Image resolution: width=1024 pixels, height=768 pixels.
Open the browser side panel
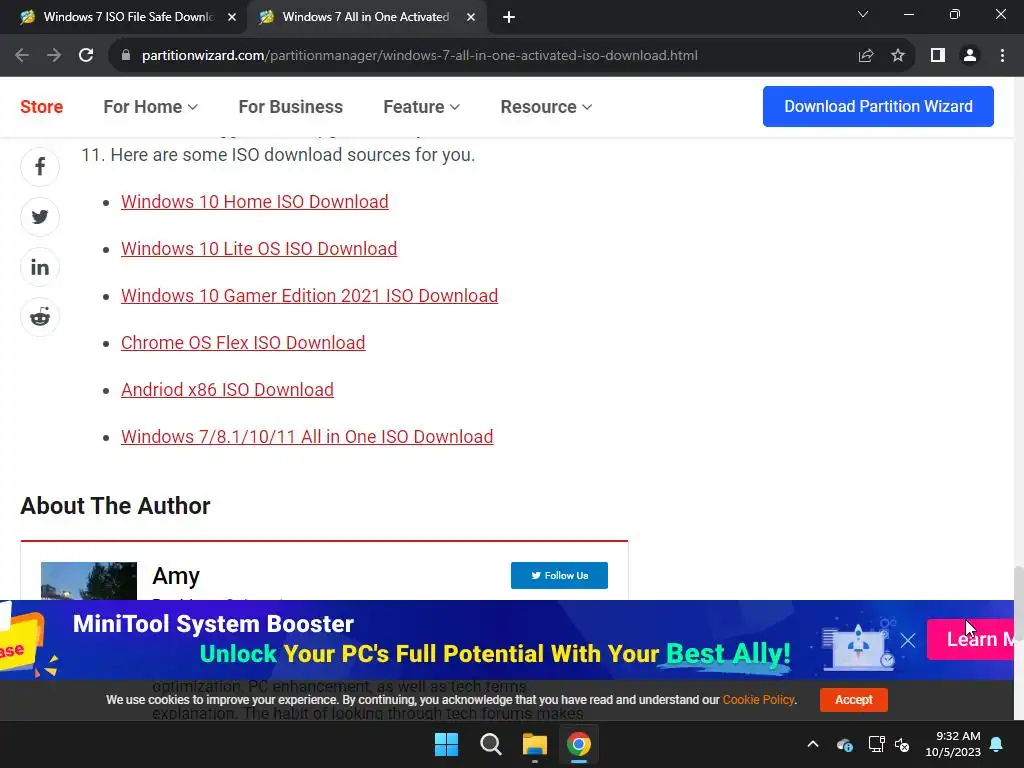(x=938, y=56)
